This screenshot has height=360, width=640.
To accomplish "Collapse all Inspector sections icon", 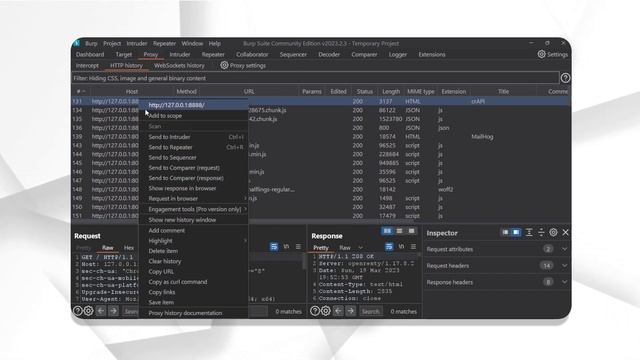I will 541,232.
